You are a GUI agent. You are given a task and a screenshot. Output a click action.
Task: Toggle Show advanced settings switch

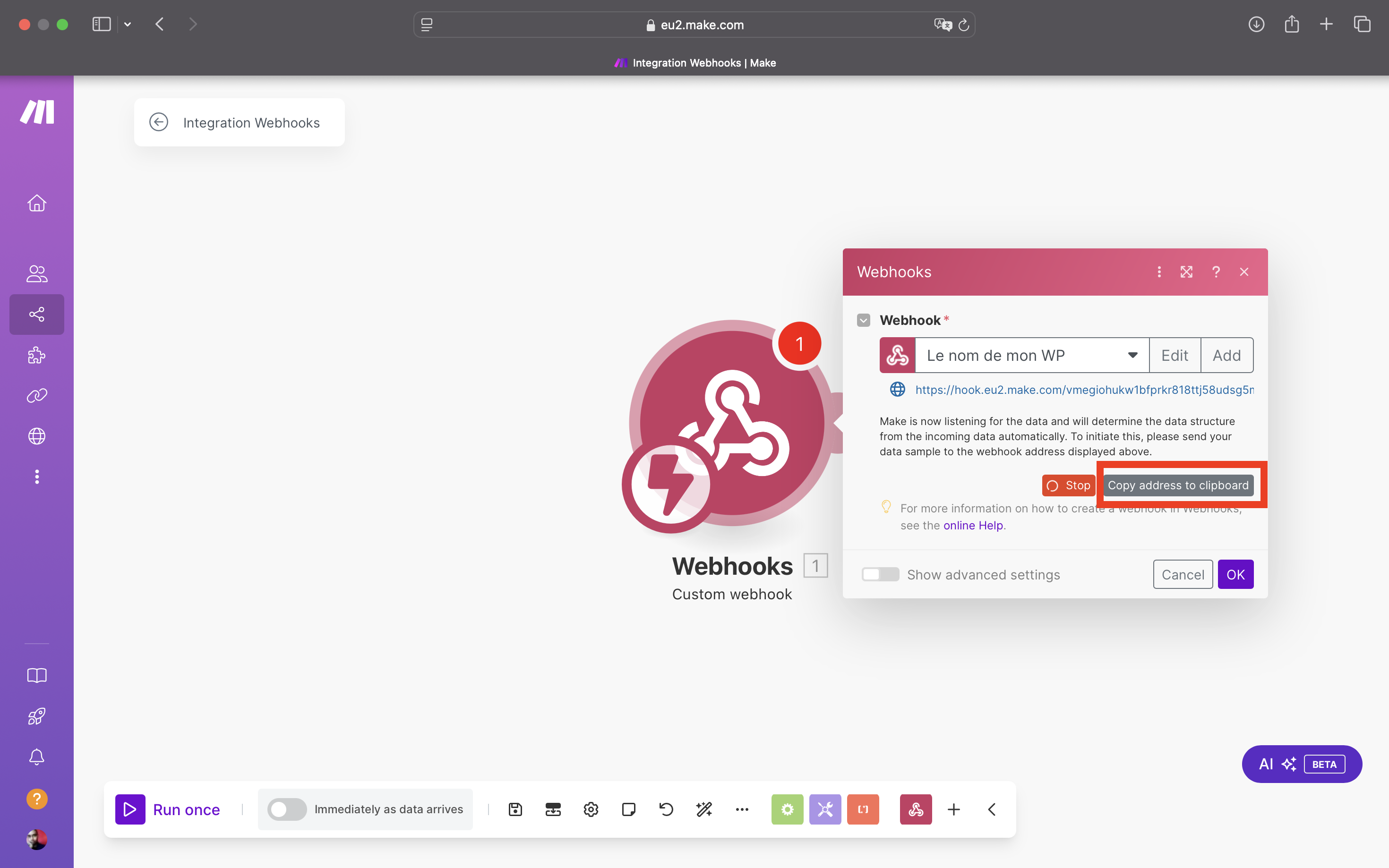pyautogui.click(x=880, y=574)
